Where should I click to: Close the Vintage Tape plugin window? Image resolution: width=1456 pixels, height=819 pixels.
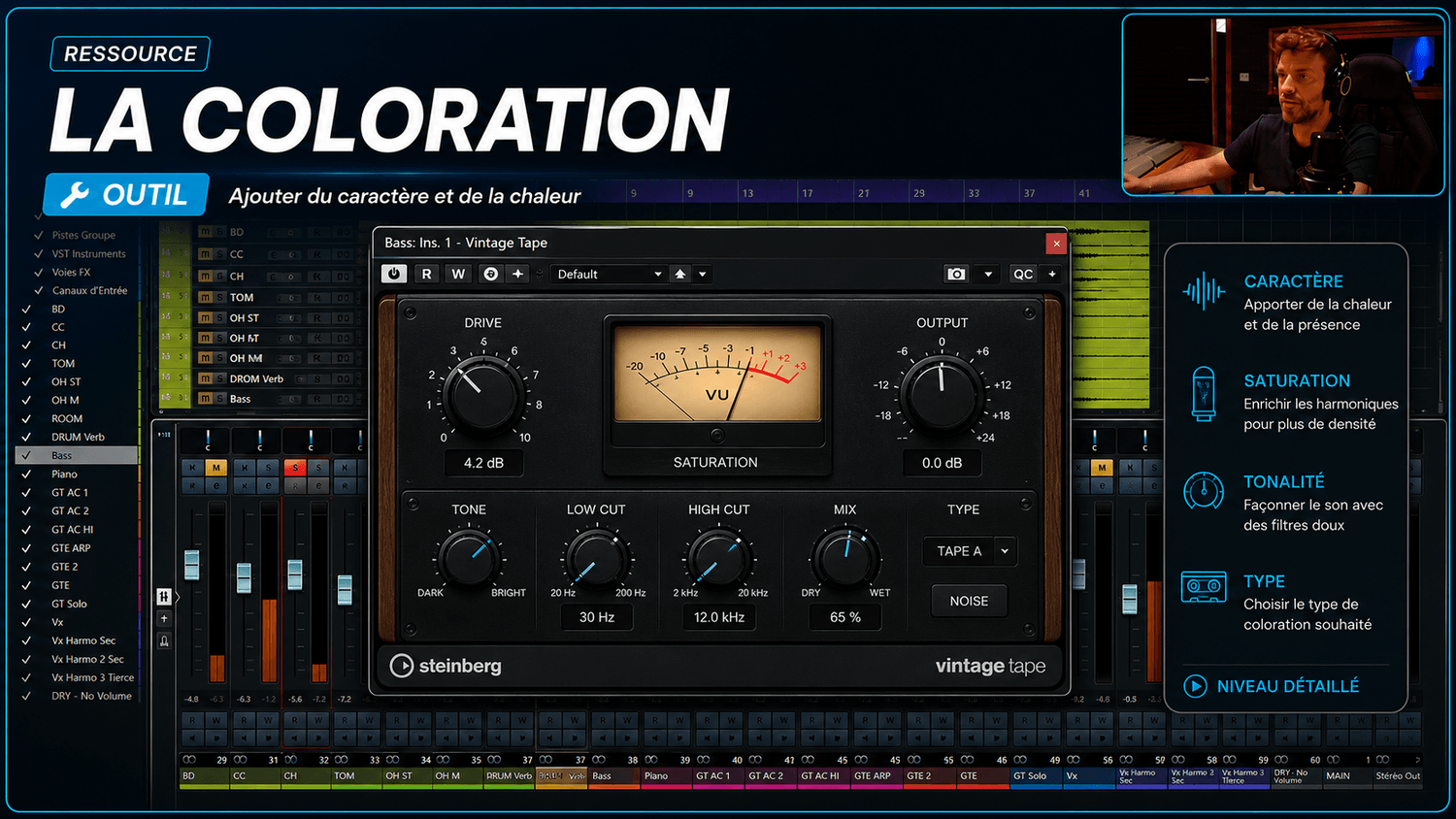[x=1057, y=243]
